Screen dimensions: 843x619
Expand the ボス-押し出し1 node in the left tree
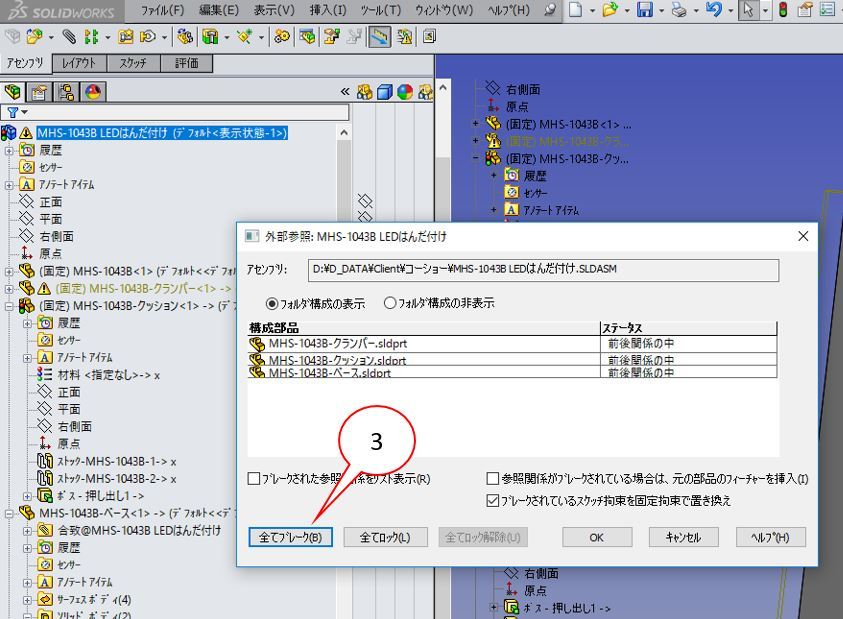click(x=27, y=496)
